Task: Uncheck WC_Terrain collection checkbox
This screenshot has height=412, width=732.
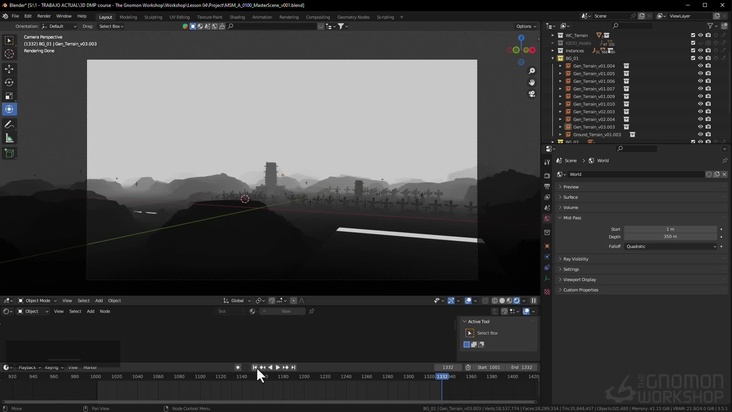Action: tap(693, 35)
